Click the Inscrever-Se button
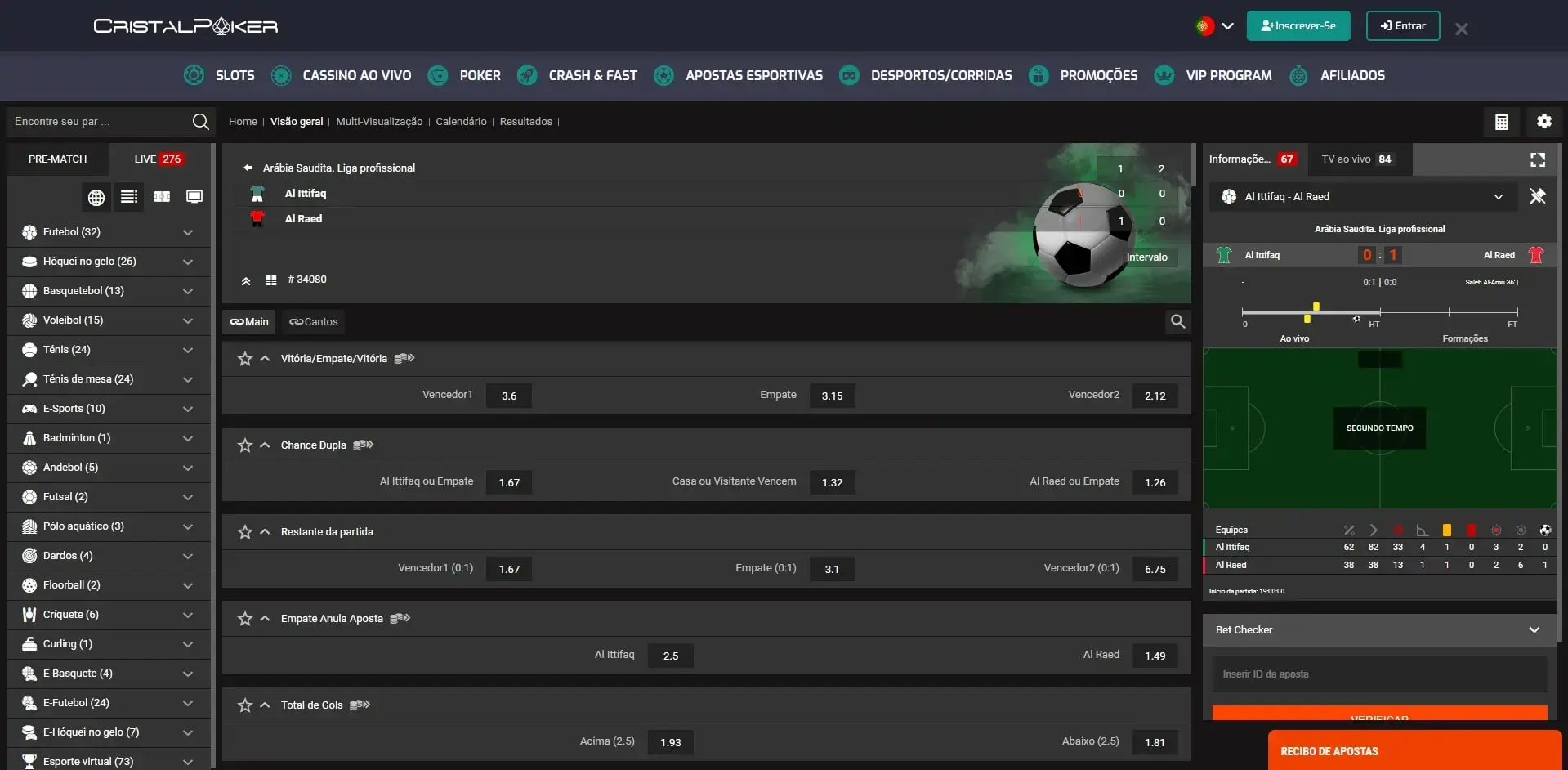1568x770 pixels. point(1298,25)
